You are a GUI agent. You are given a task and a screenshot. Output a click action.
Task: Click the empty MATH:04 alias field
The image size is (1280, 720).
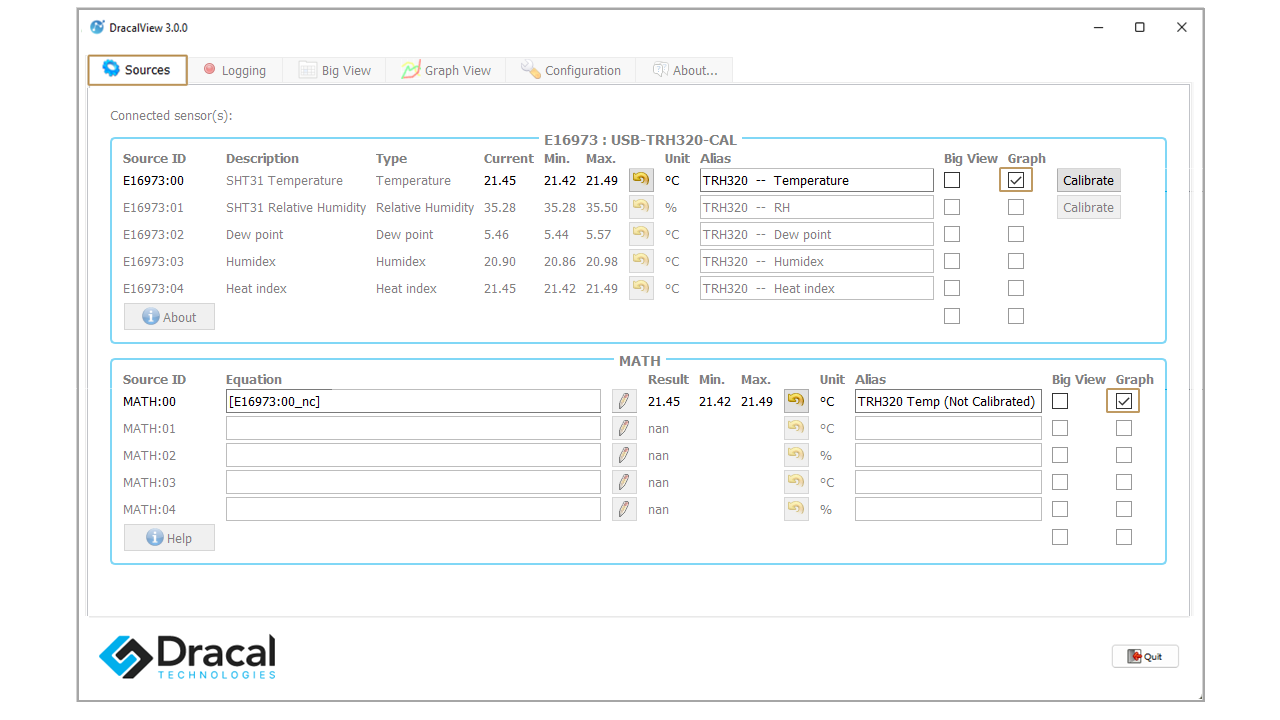[x=948, y=509]
